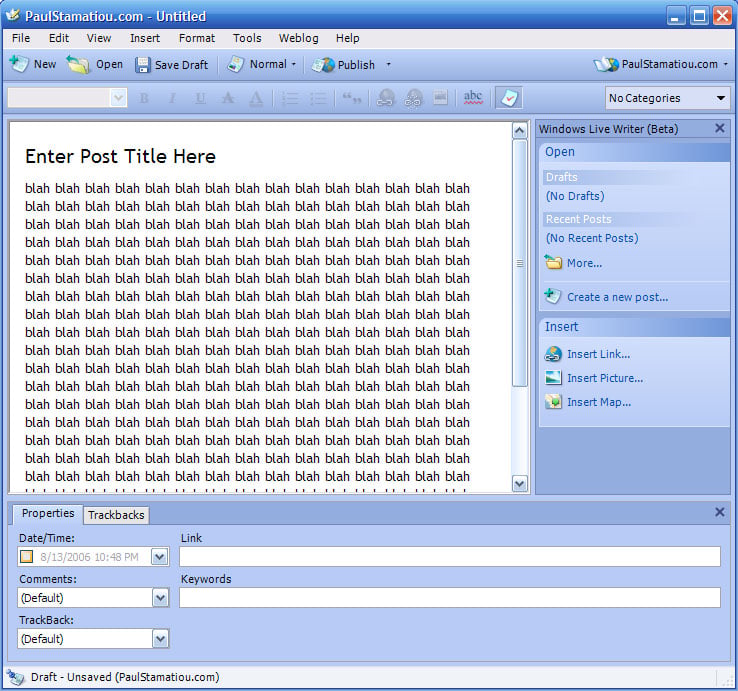
Task: Apply Italic formatting
Action: [172, 98]
